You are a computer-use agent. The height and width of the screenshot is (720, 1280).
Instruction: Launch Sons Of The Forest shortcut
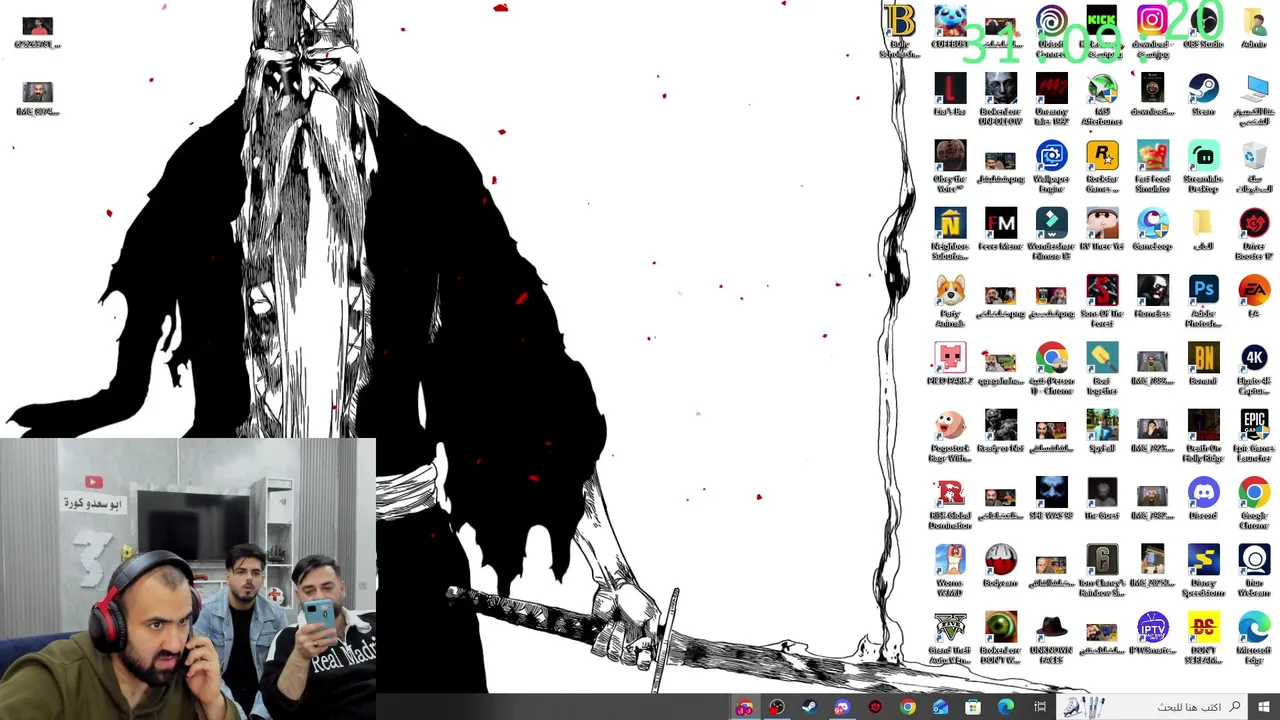(x=1102, y=301)
